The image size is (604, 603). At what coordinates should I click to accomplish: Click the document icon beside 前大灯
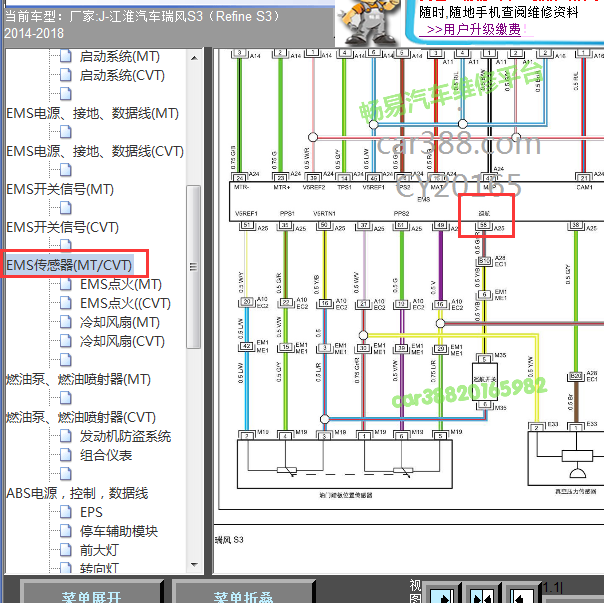click(x=66, y=550)
